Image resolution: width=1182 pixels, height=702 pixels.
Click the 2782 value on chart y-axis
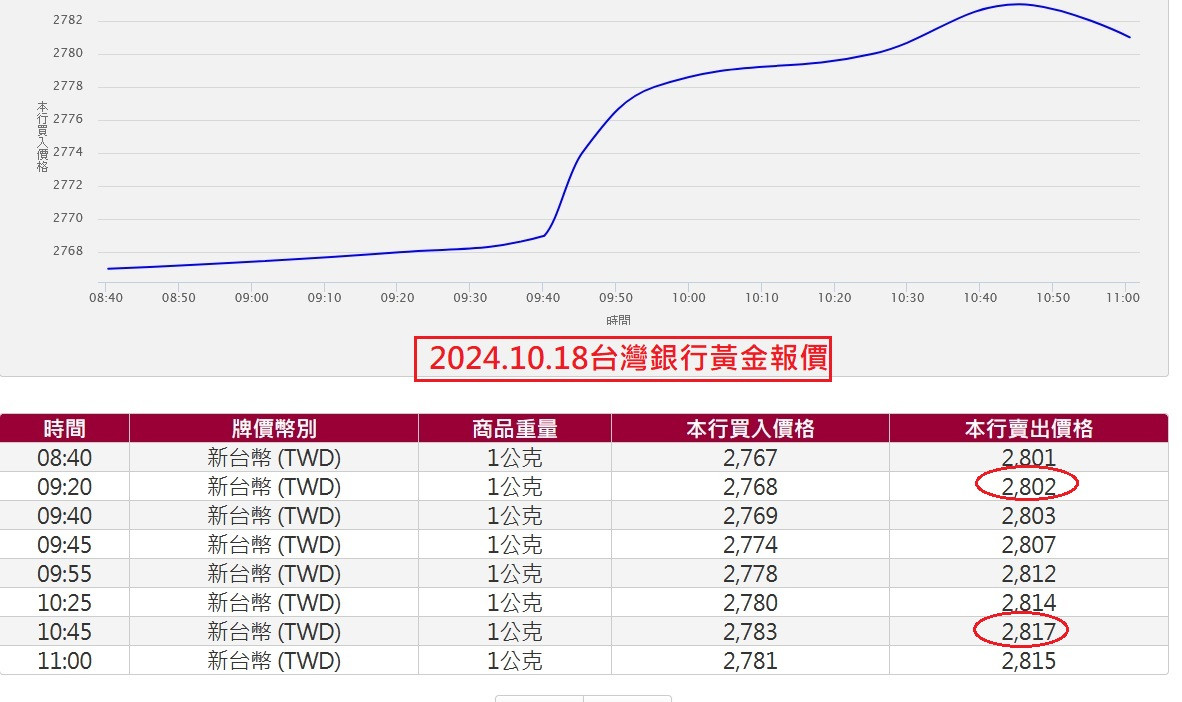click(x=68, y=20)
